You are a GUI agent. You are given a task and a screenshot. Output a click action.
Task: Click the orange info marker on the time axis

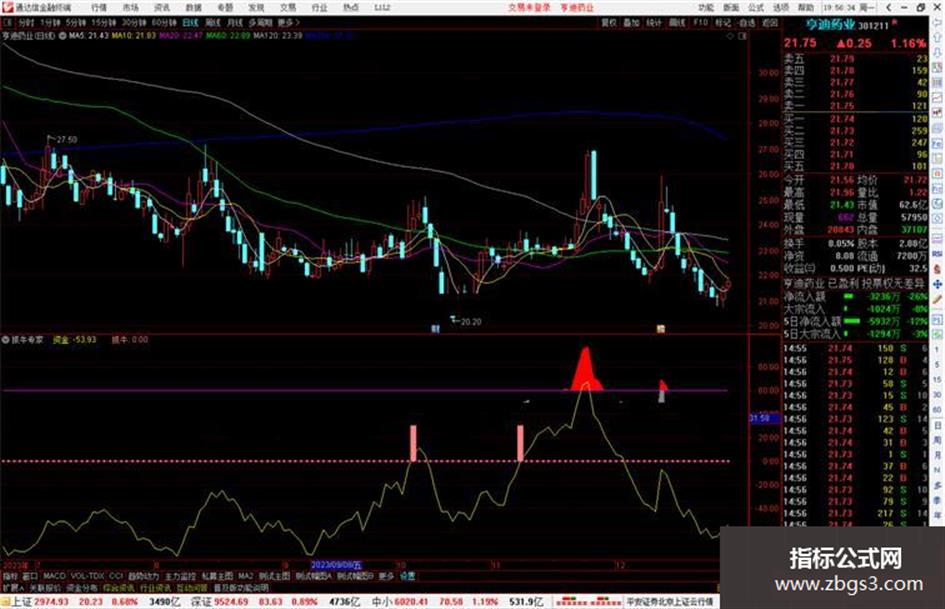tap(661, 329)
